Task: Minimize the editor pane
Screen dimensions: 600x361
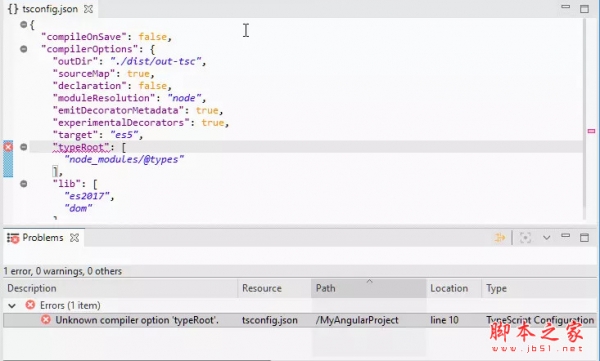Action: pyautogui.click(x=566, y=7)
